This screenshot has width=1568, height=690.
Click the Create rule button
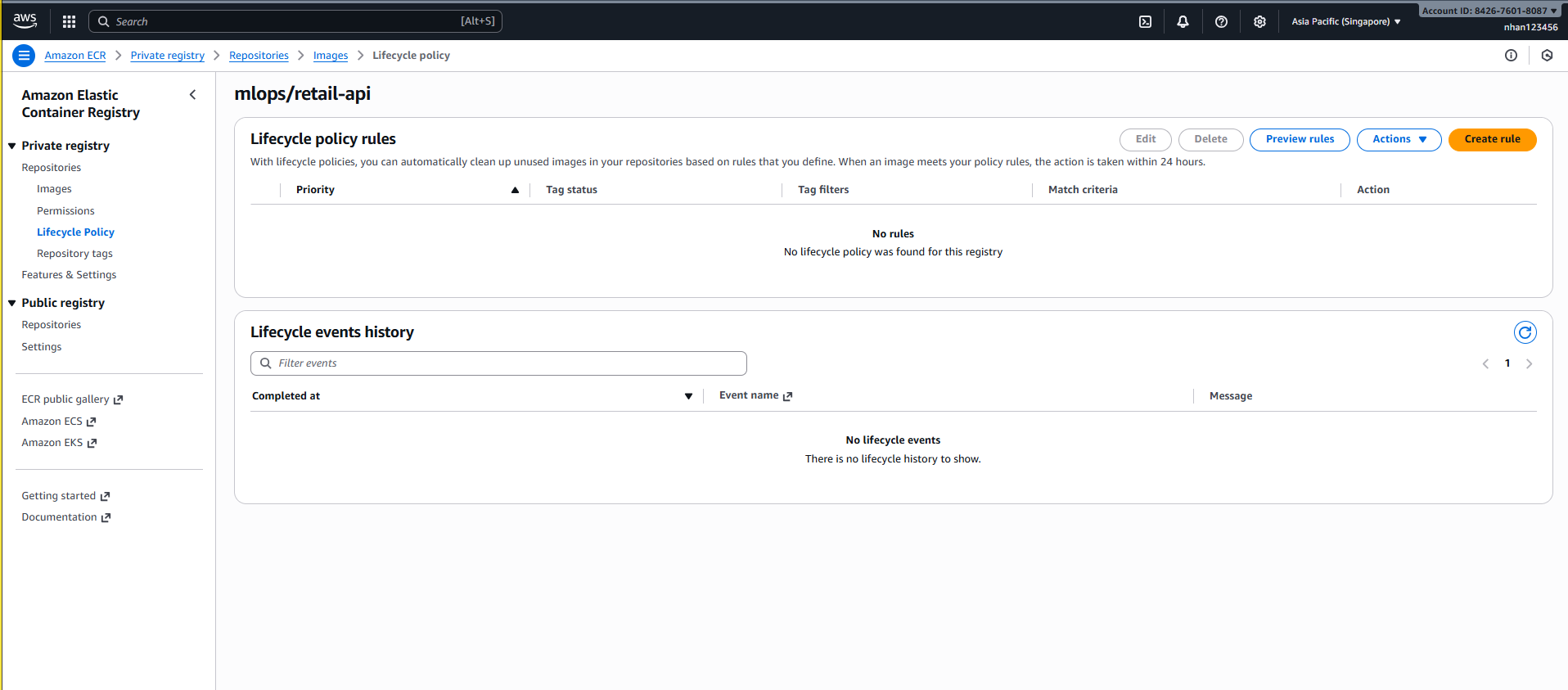[x=1492, y=139]
